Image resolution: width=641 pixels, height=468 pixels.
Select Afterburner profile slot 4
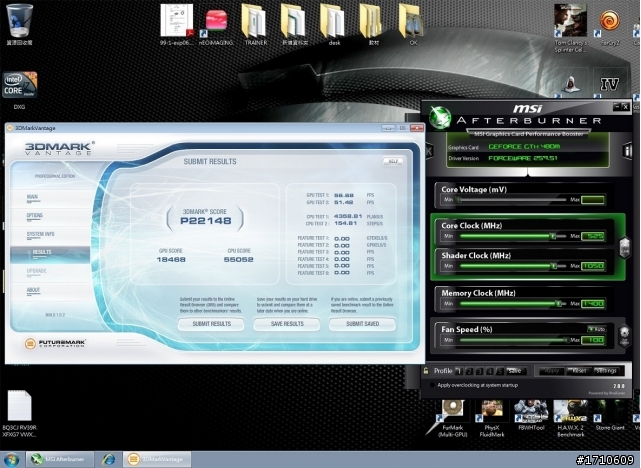[490, 371]
